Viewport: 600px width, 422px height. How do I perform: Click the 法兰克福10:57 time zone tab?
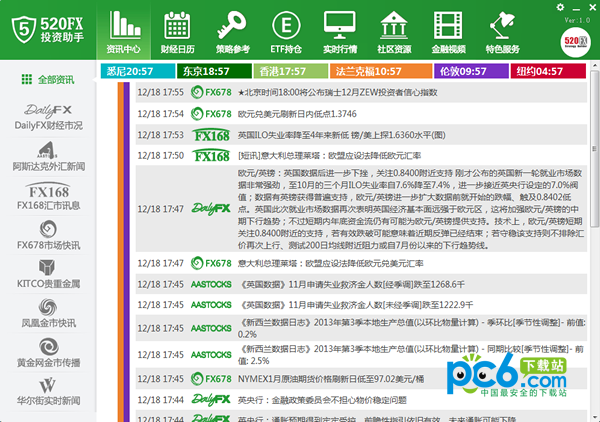tap(381, 71)
